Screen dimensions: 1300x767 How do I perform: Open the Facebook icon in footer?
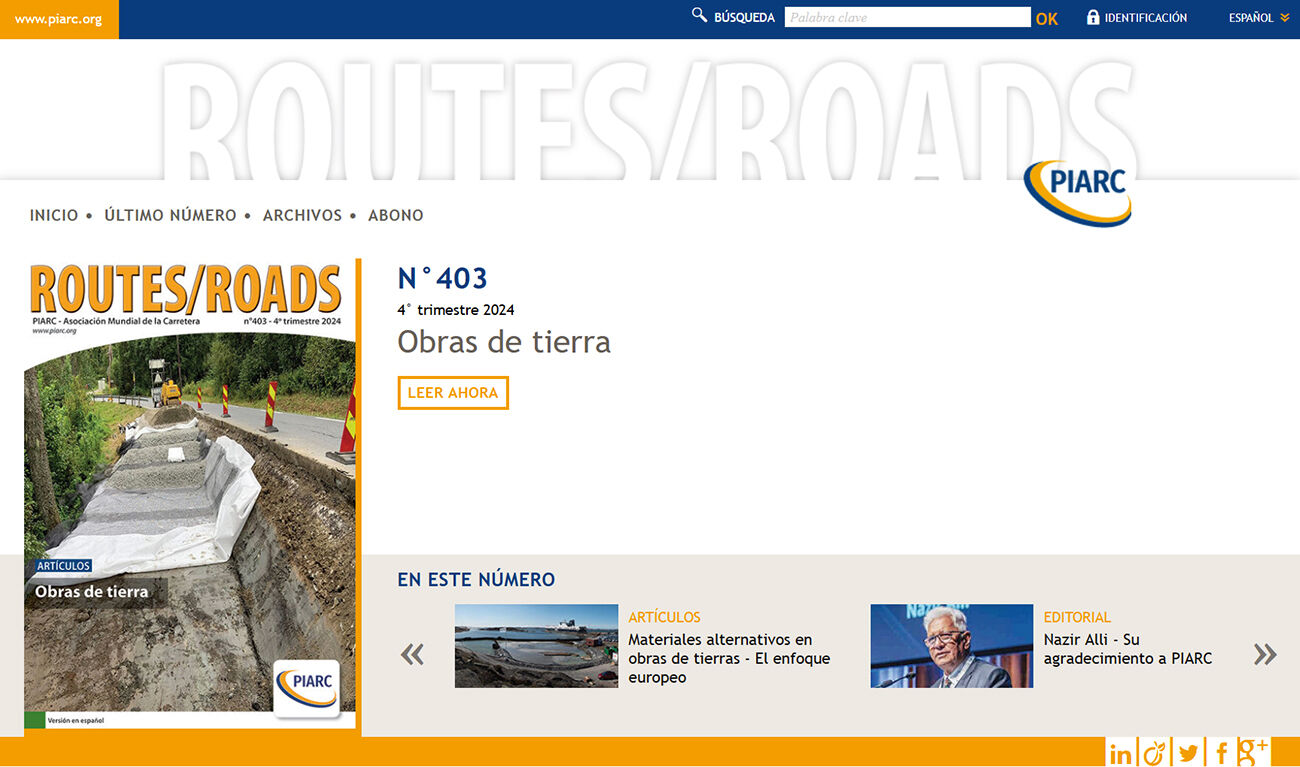[1221, 753]
